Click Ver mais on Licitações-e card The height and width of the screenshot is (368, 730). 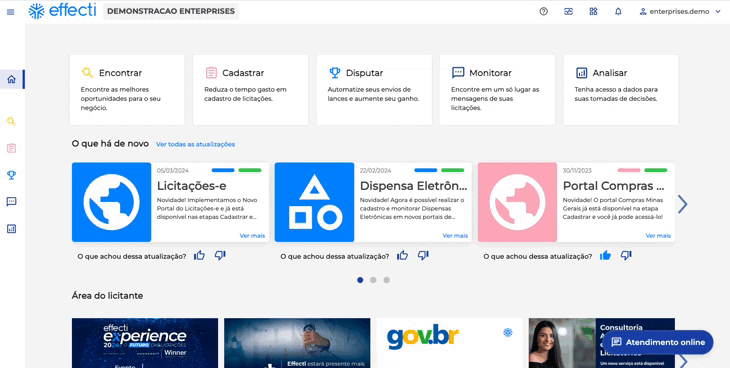[252, 236]
